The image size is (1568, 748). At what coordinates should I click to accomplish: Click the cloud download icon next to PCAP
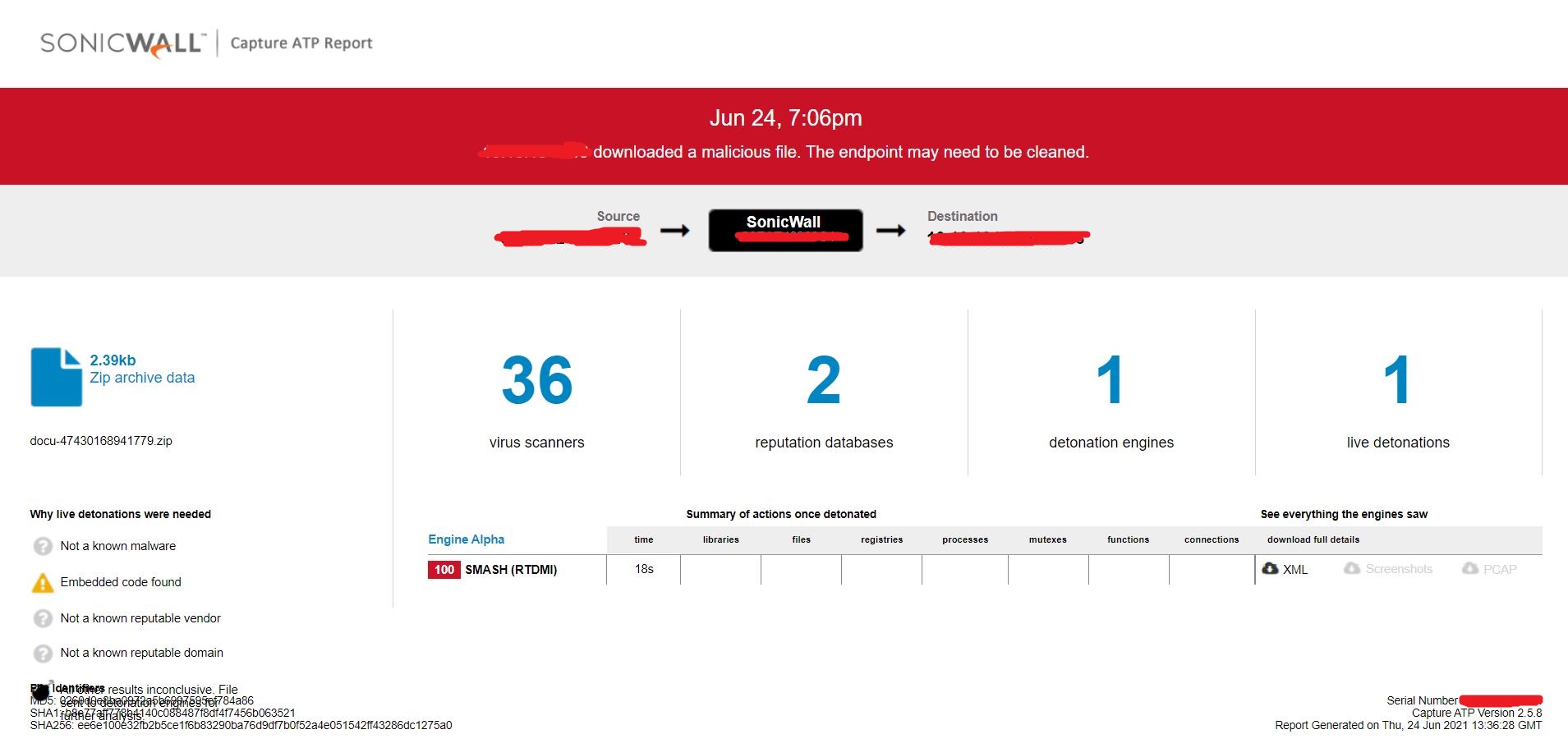1470,568
